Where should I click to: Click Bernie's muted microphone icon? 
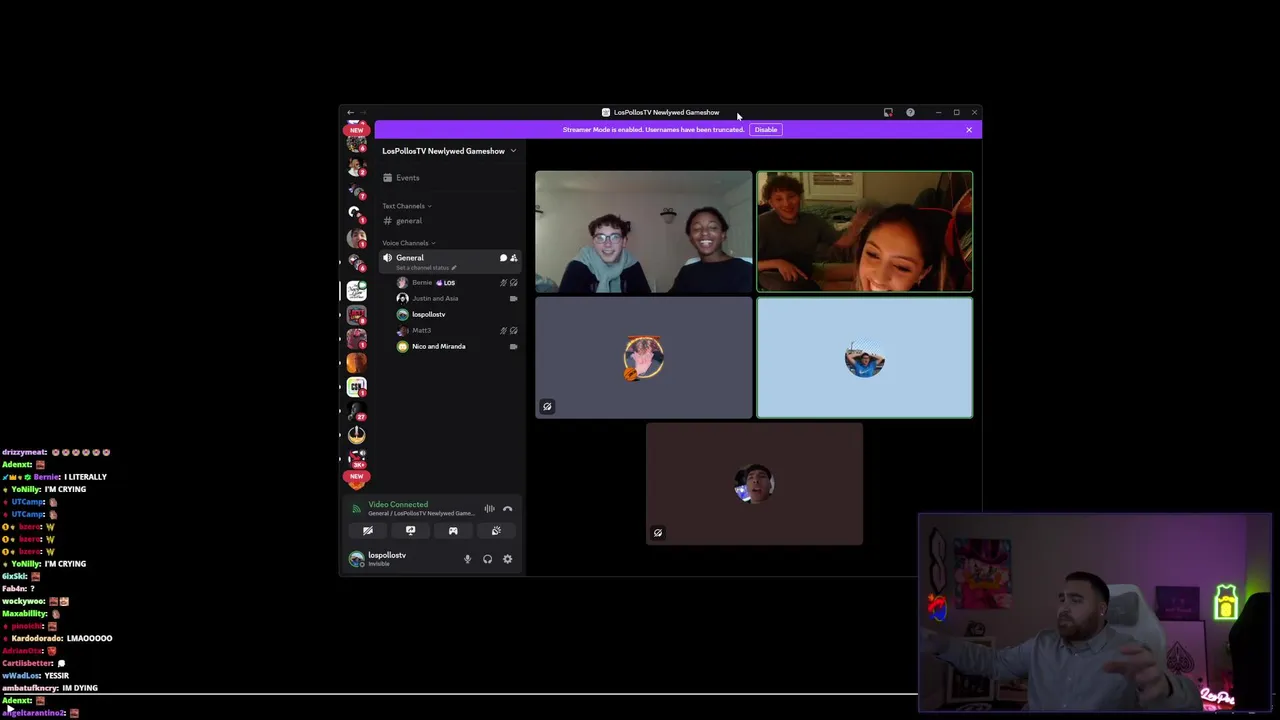pos(503,283)
